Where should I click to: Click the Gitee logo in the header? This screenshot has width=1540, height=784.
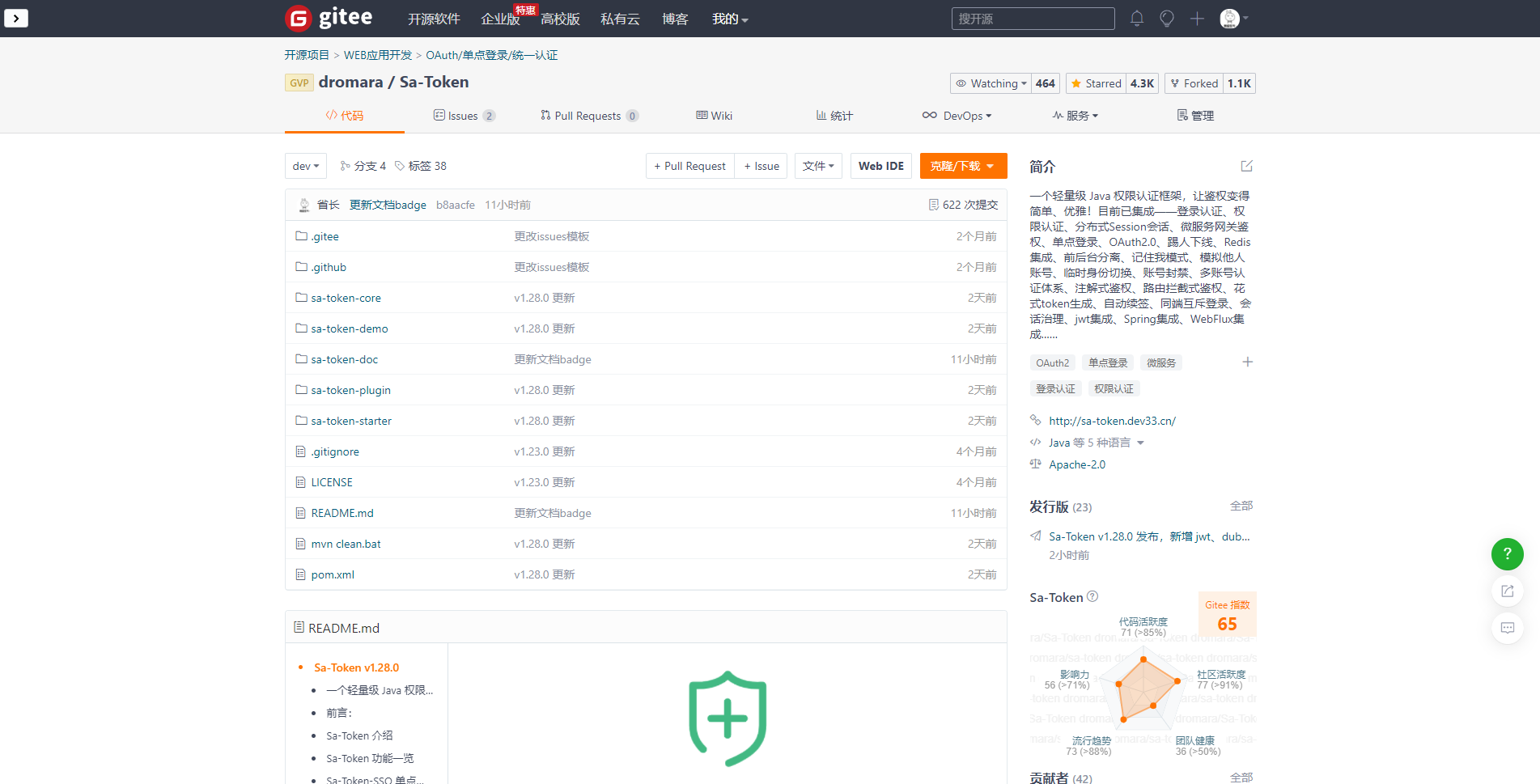pyautogui.click(x=329, y=18)
